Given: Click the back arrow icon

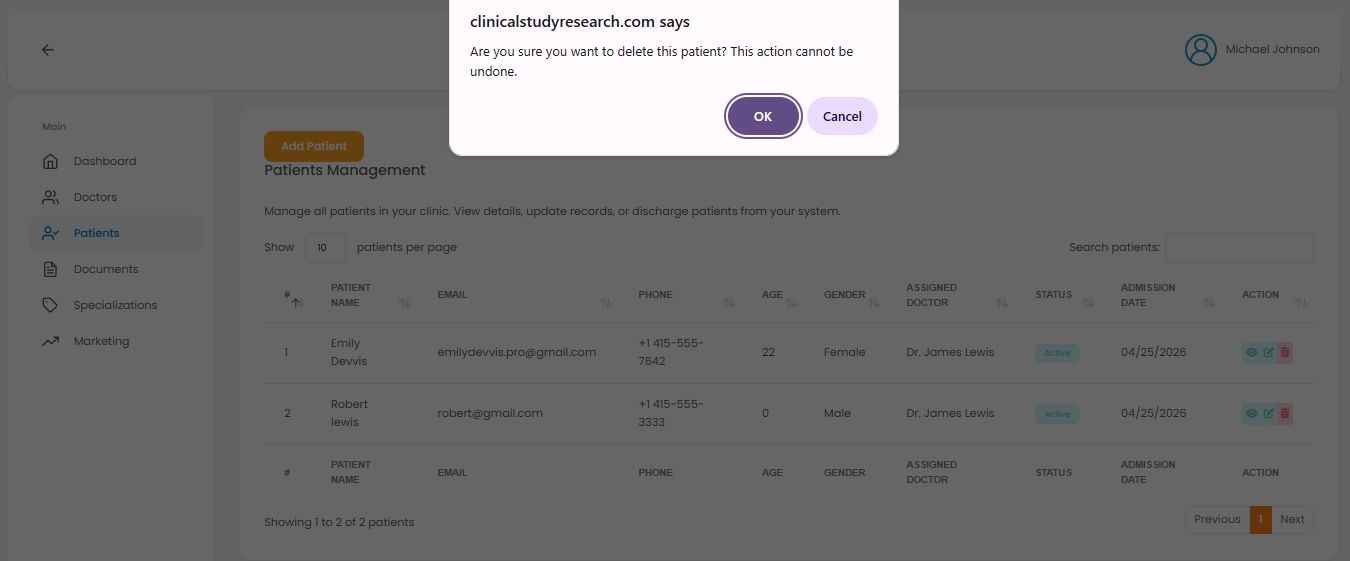Looking at the screenshot, I should pos(48,50).
